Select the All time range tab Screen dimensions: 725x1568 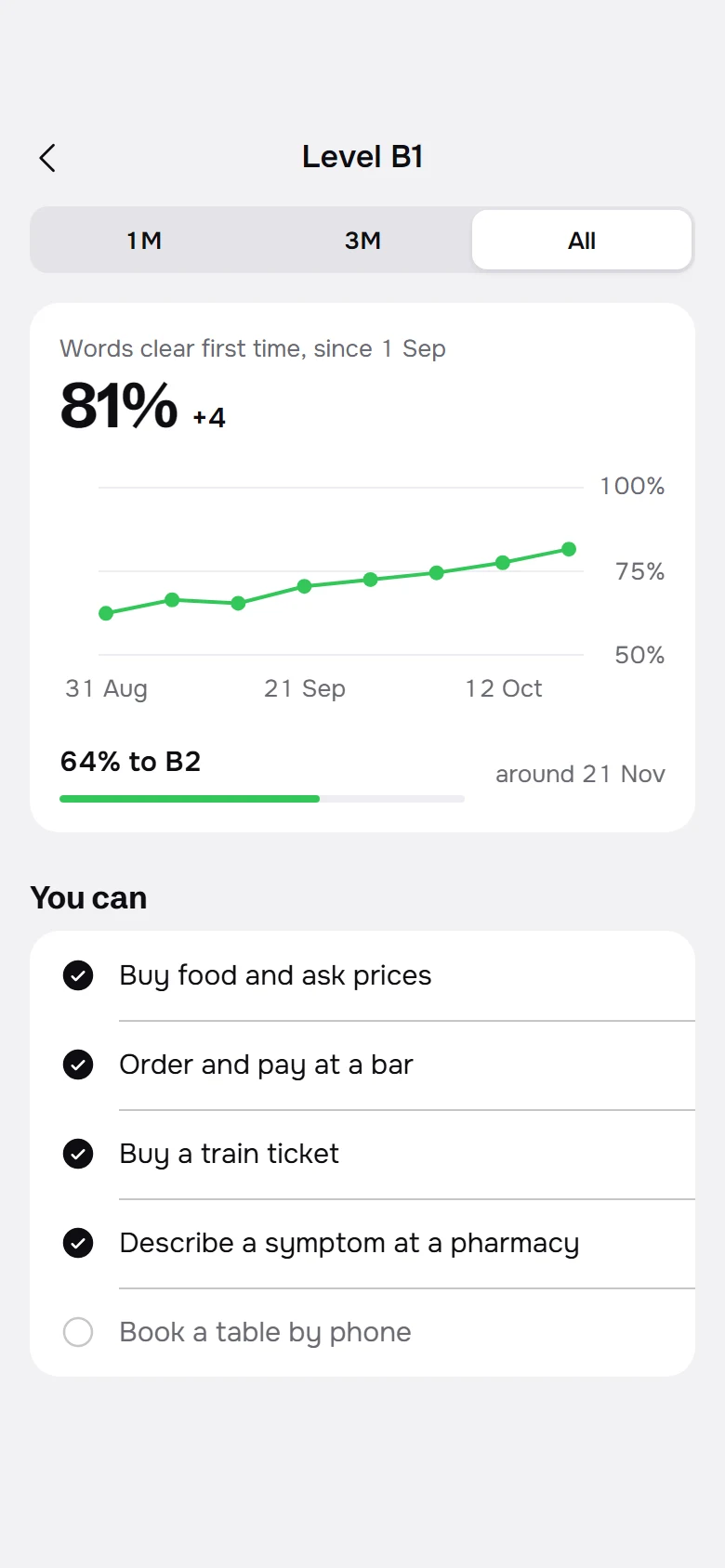pos(582,241)
